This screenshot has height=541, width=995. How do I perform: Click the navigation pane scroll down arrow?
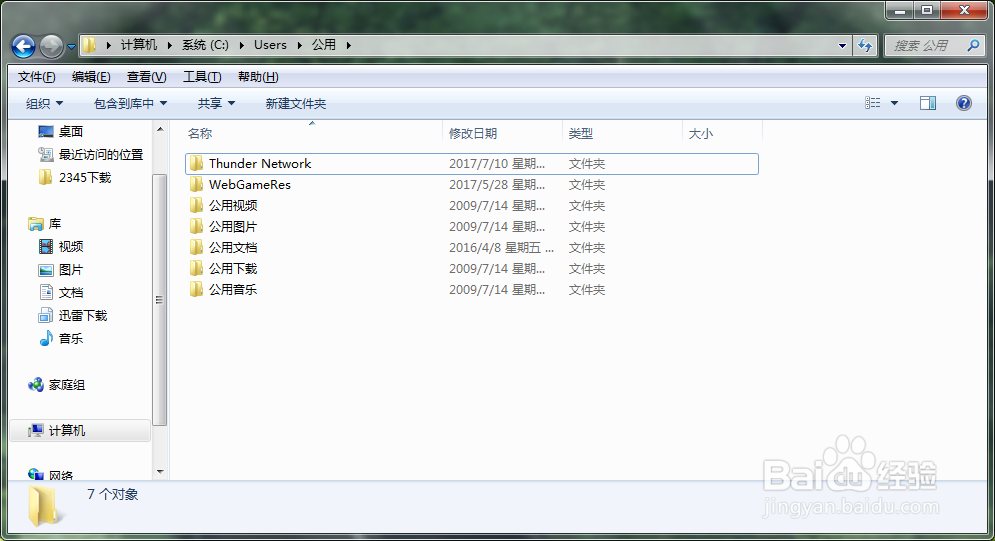[x=160, y=472]
